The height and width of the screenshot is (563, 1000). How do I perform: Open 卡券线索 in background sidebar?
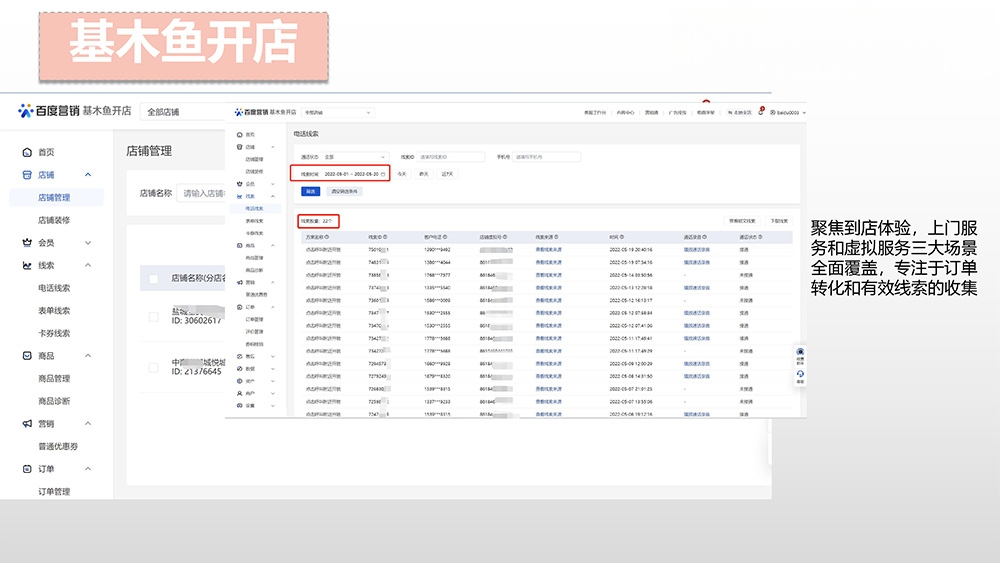pyautogui.click(x=54, y=333)
